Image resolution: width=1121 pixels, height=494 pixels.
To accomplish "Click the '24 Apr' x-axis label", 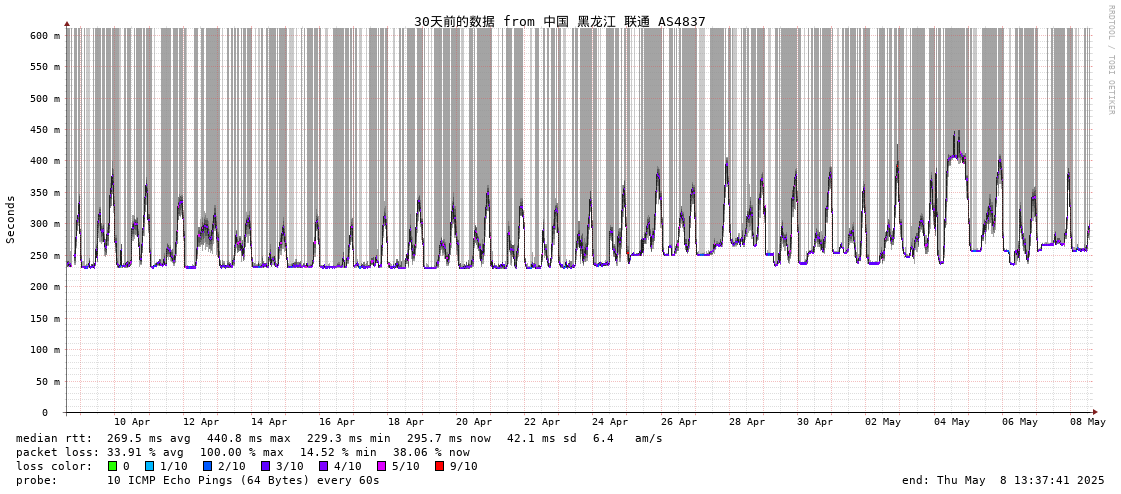I will point(611,422).
